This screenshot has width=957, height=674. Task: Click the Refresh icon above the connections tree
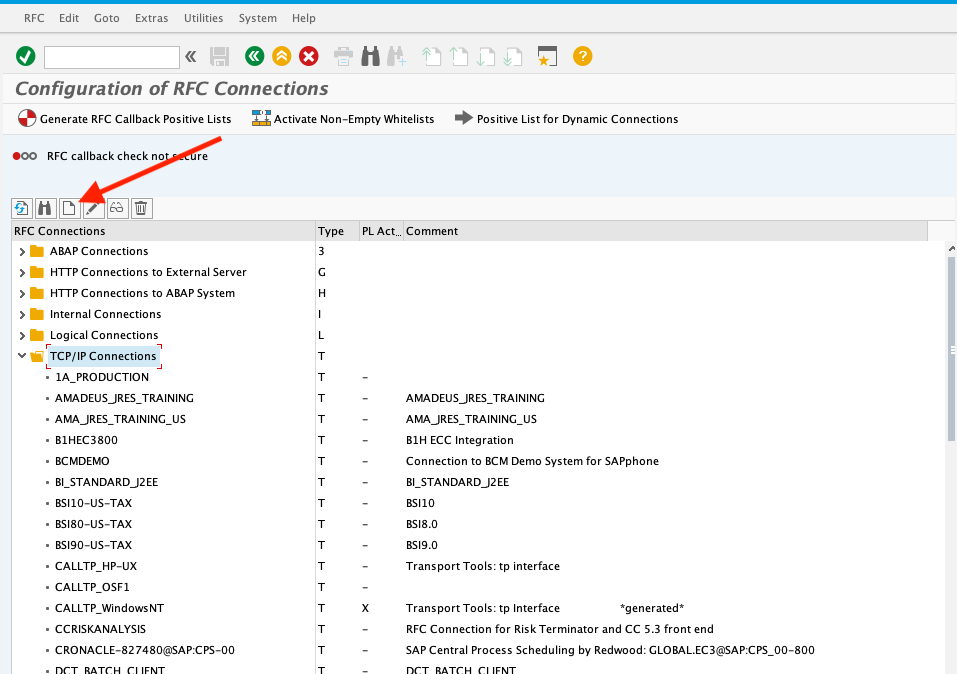coord(21,208)
